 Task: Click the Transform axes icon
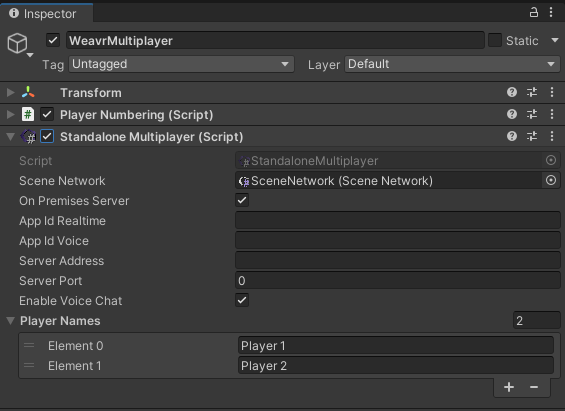pyautogui.click(x=28, y=93)
